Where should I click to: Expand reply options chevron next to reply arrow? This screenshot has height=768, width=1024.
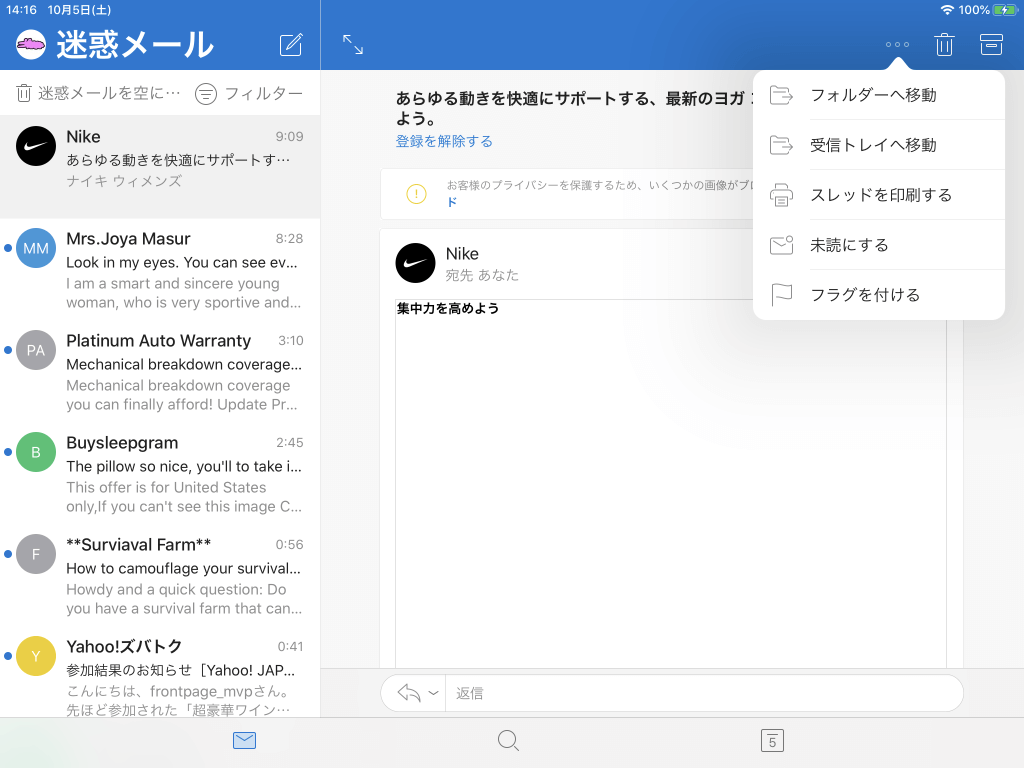pos(433,693)
